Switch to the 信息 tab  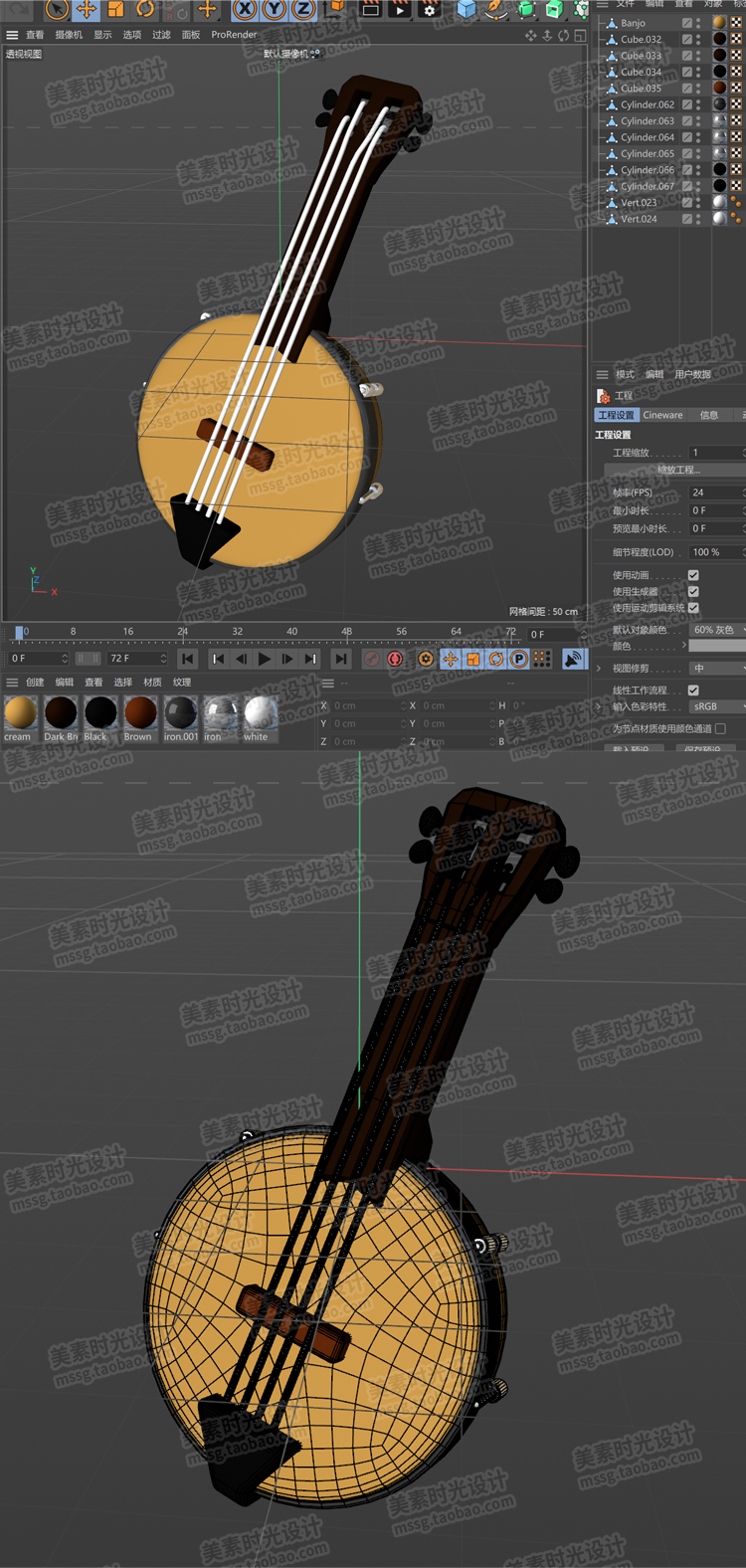click(709, 415)
